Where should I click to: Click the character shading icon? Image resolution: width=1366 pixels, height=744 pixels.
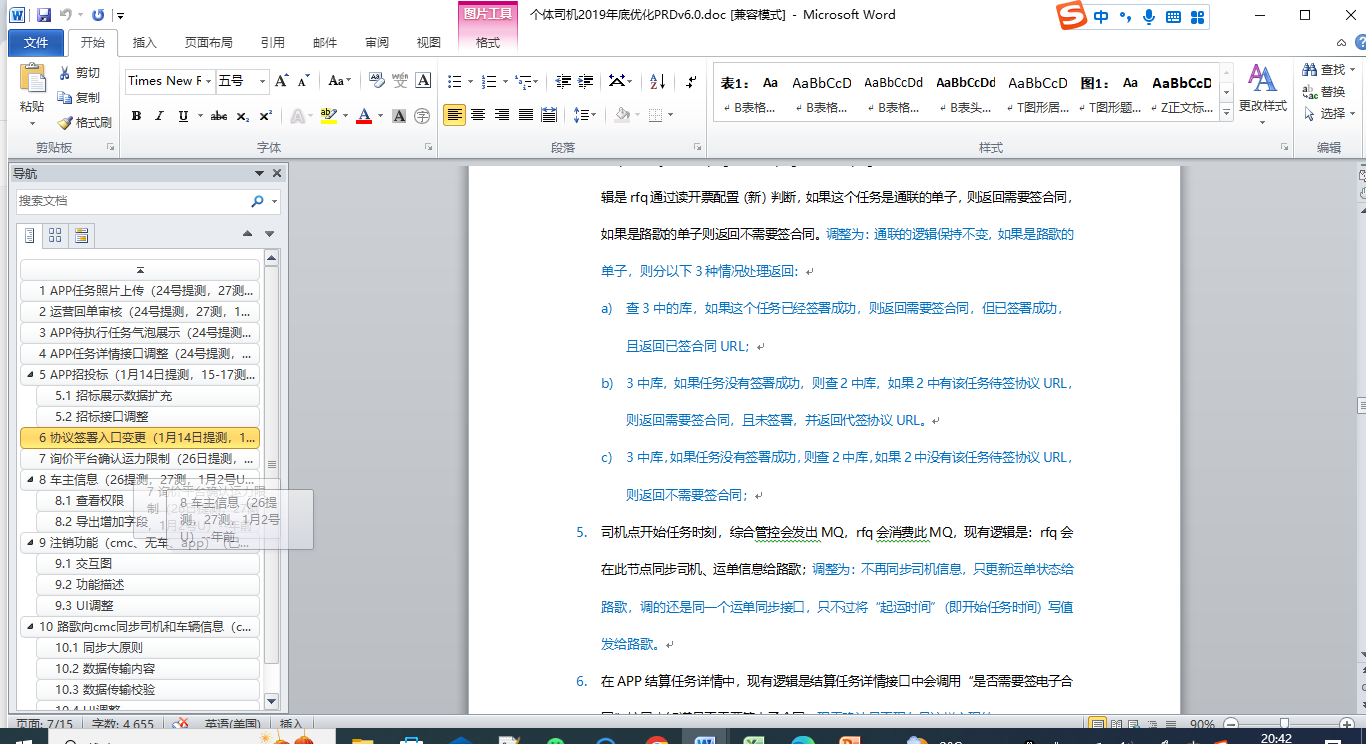tap(399, 116)
